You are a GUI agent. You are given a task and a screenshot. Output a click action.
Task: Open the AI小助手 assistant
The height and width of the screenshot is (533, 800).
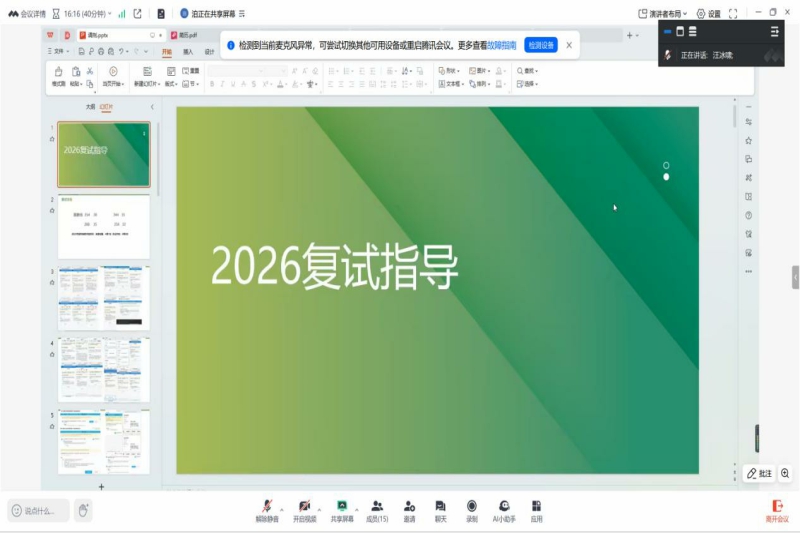505,507
